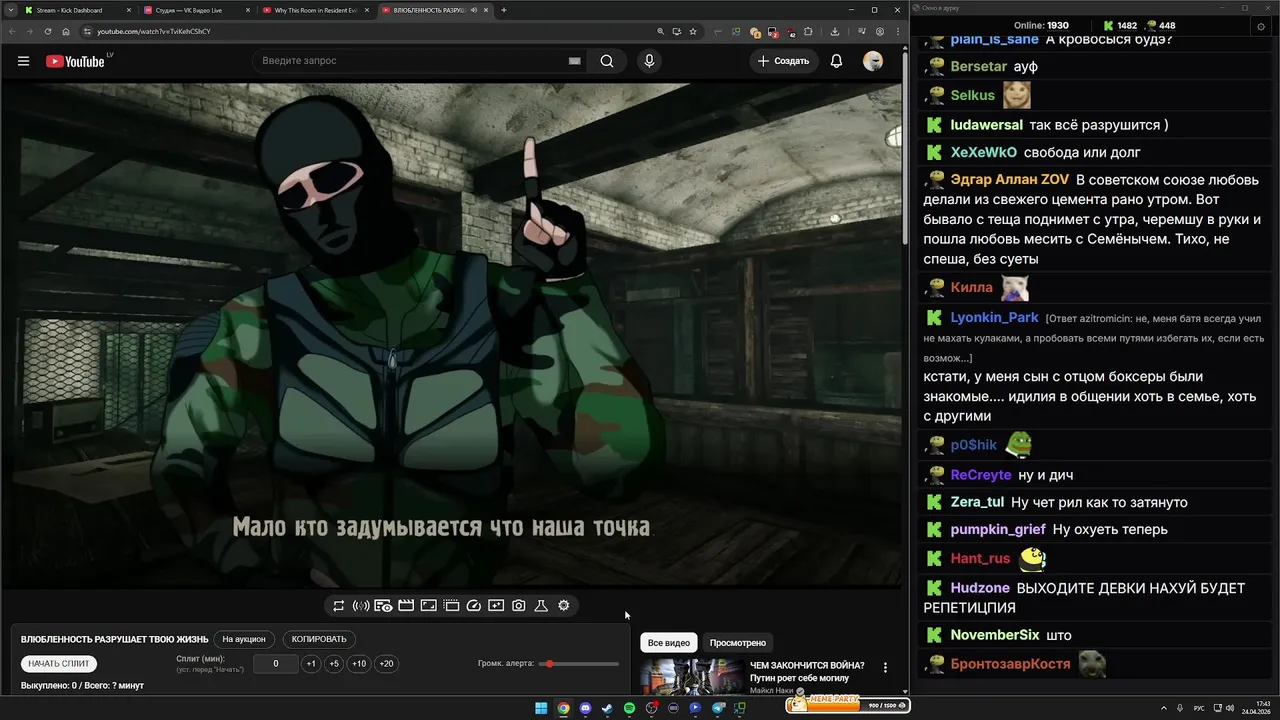Open the YouTube hamburger guide menu
1280x720 pixels.
coord(23,61)
